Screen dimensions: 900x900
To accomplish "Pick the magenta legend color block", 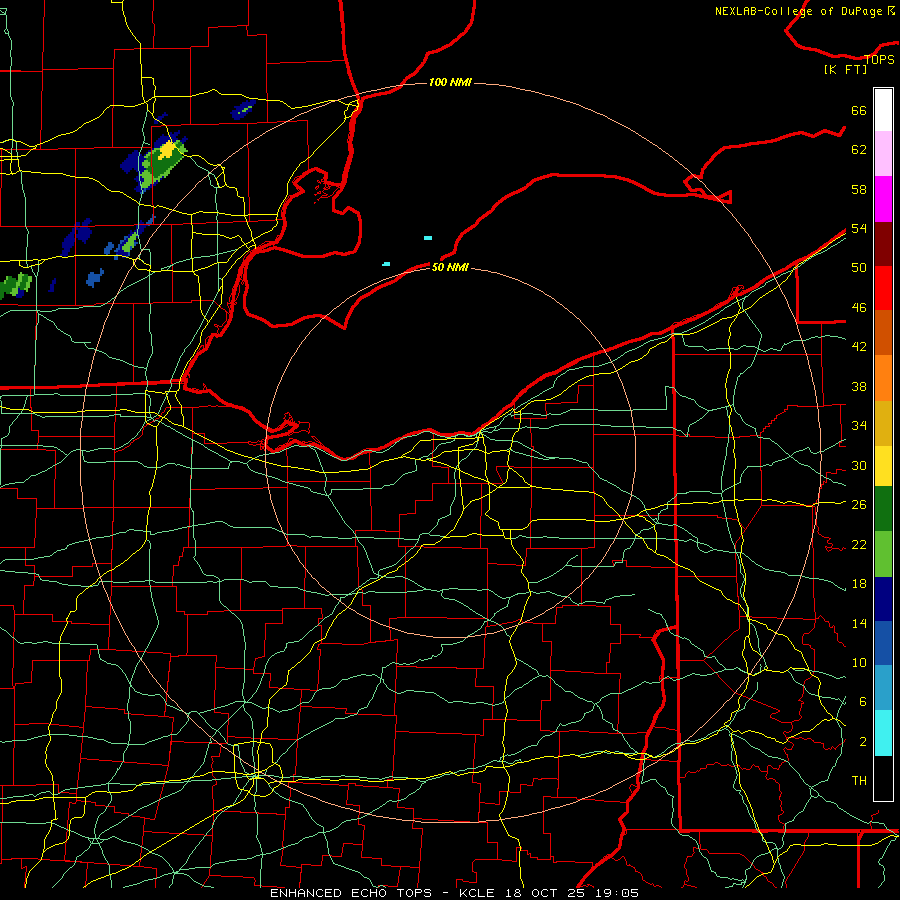I will [x=883, y=199].
